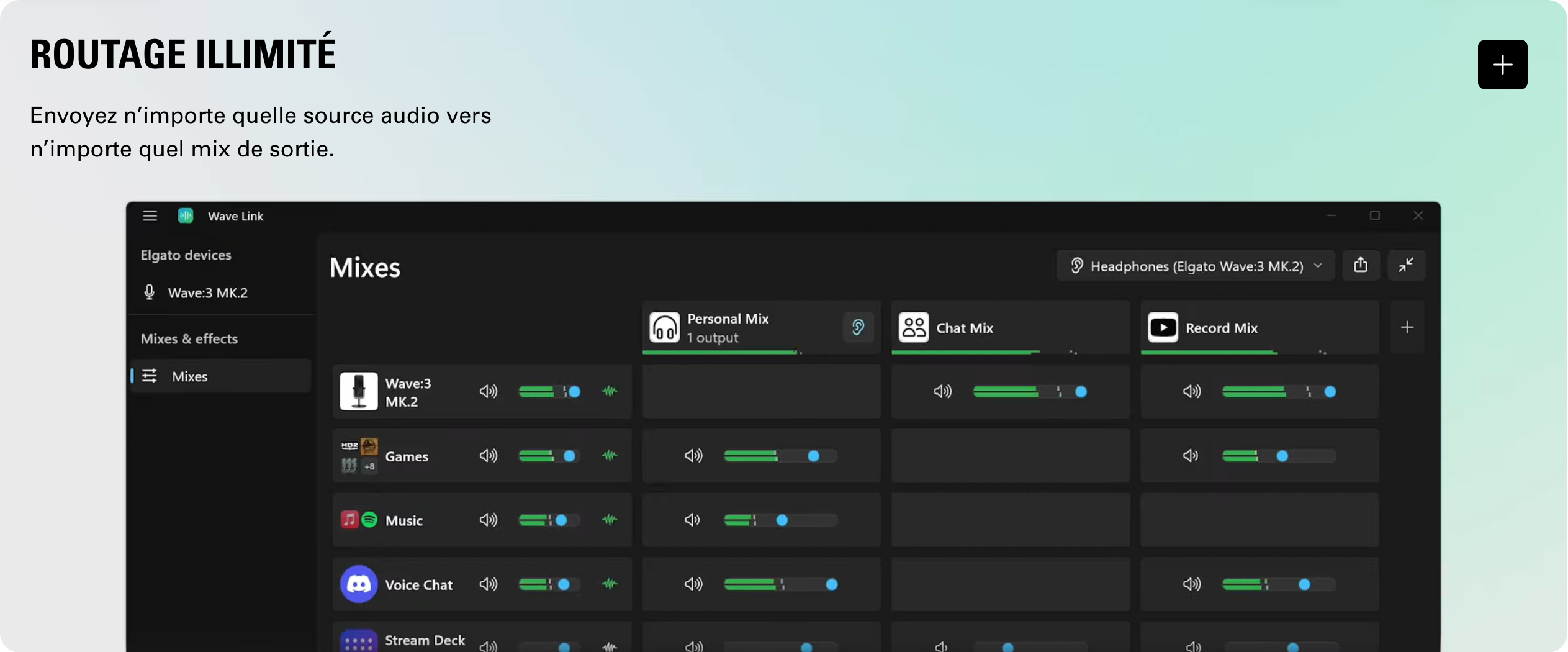Click the Personal Mix headphones icon
Image resolution: width=1568 pixels, height=652 pixels.
(664, 327)
